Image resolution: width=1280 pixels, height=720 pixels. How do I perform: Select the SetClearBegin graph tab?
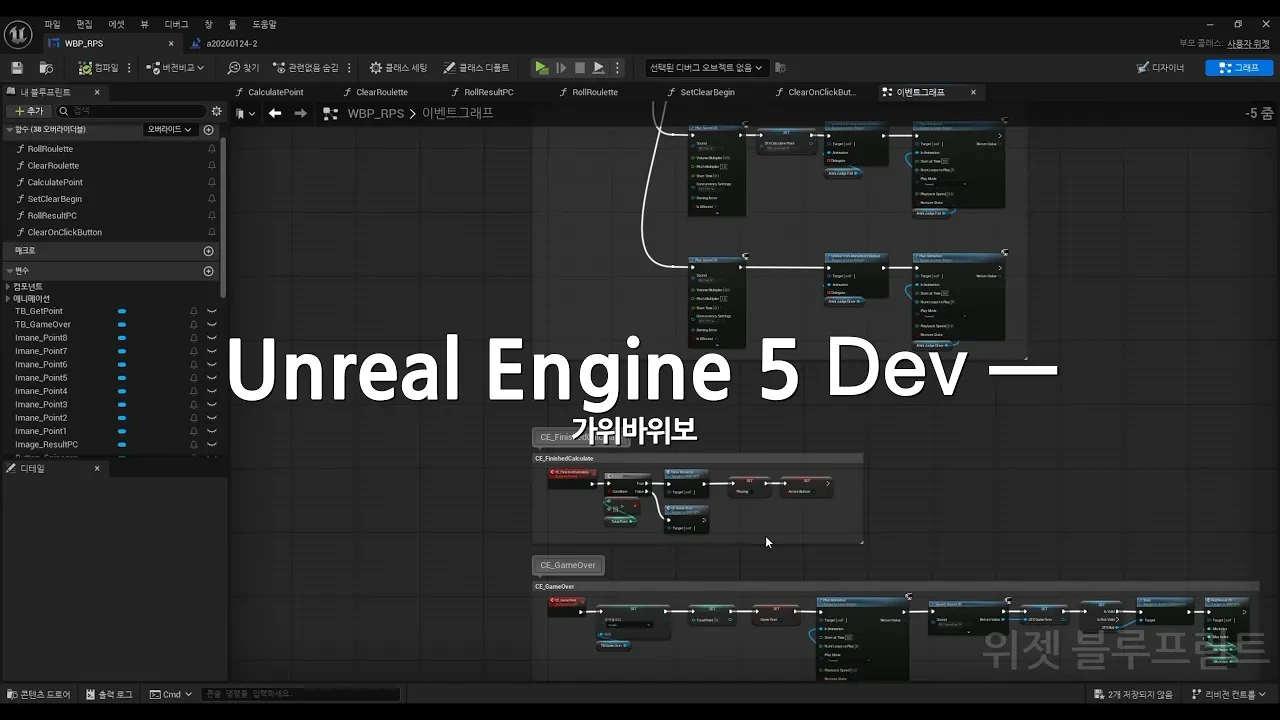[x=701, y=92]
